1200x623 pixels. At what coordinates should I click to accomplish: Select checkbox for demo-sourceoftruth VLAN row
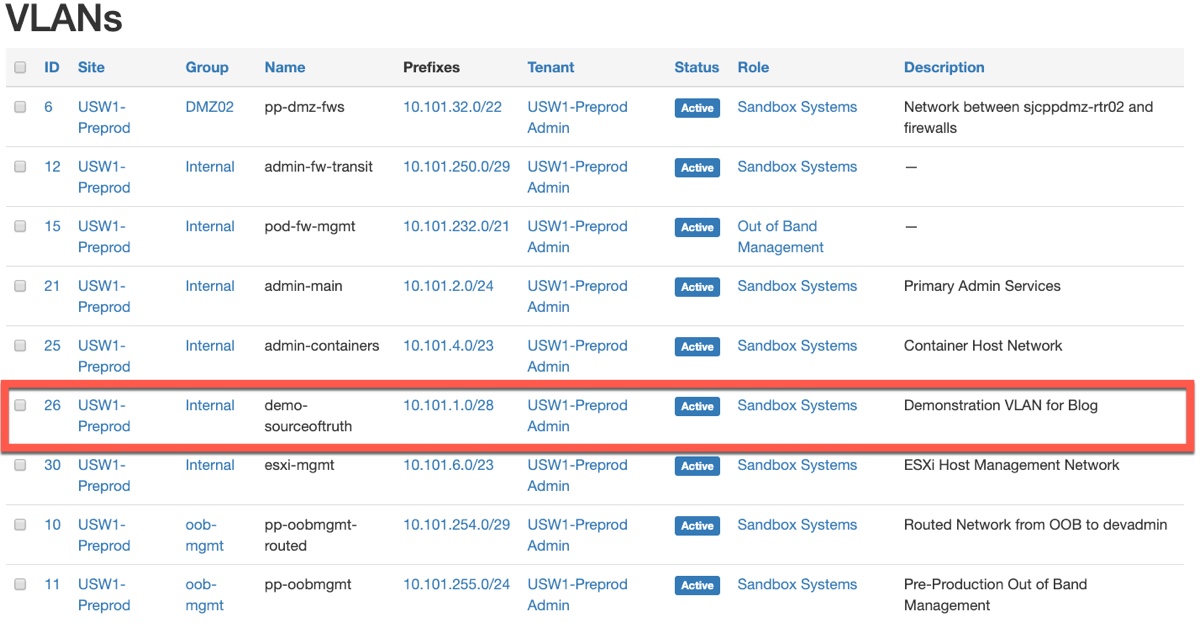click(x=20, y=406)
